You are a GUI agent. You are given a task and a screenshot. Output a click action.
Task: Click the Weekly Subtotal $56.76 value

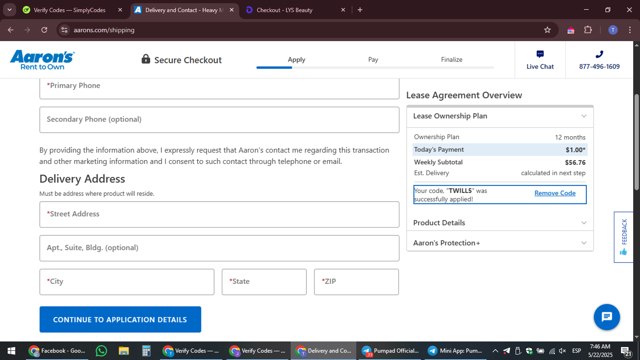[x=575, y=162]
